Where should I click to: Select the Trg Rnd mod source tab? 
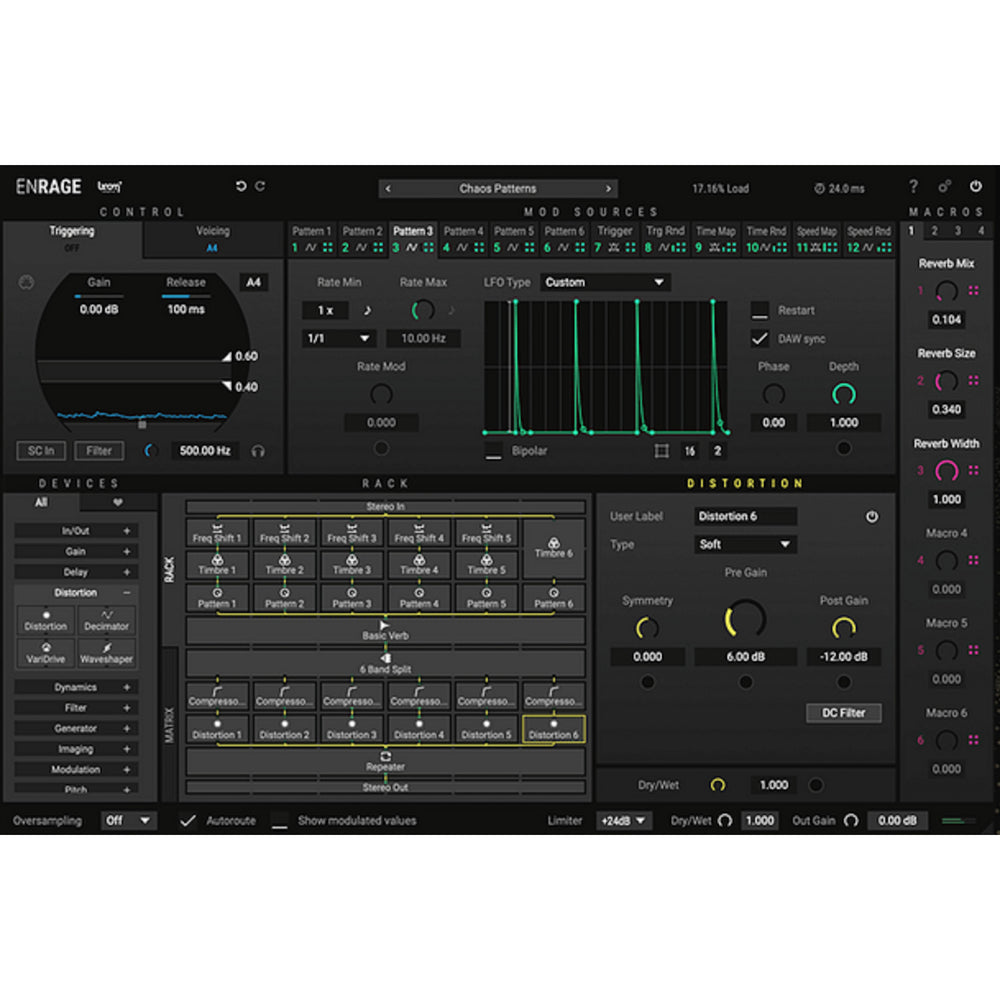click(665, 239)
